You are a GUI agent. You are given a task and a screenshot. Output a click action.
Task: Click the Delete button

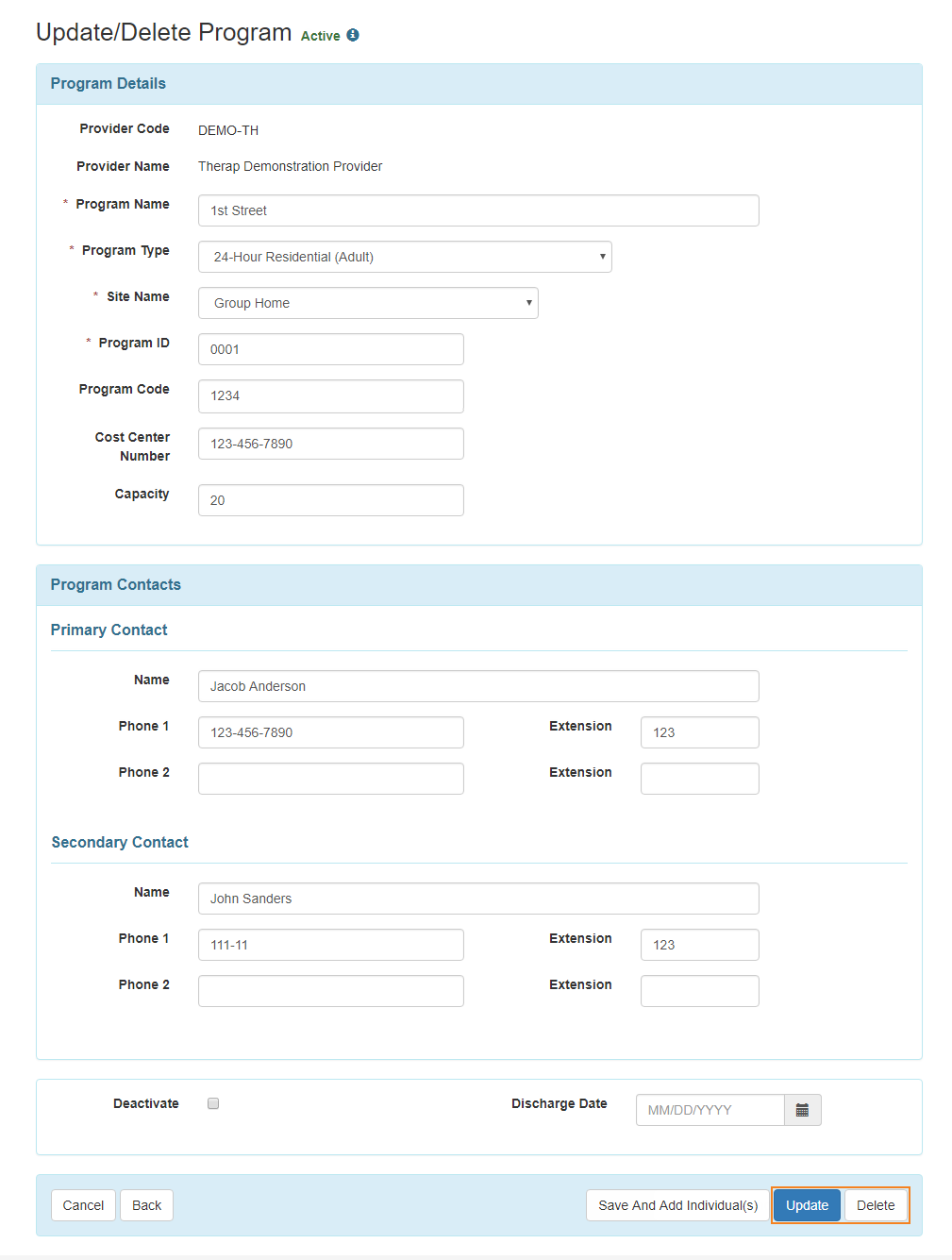coord(876,1205)
